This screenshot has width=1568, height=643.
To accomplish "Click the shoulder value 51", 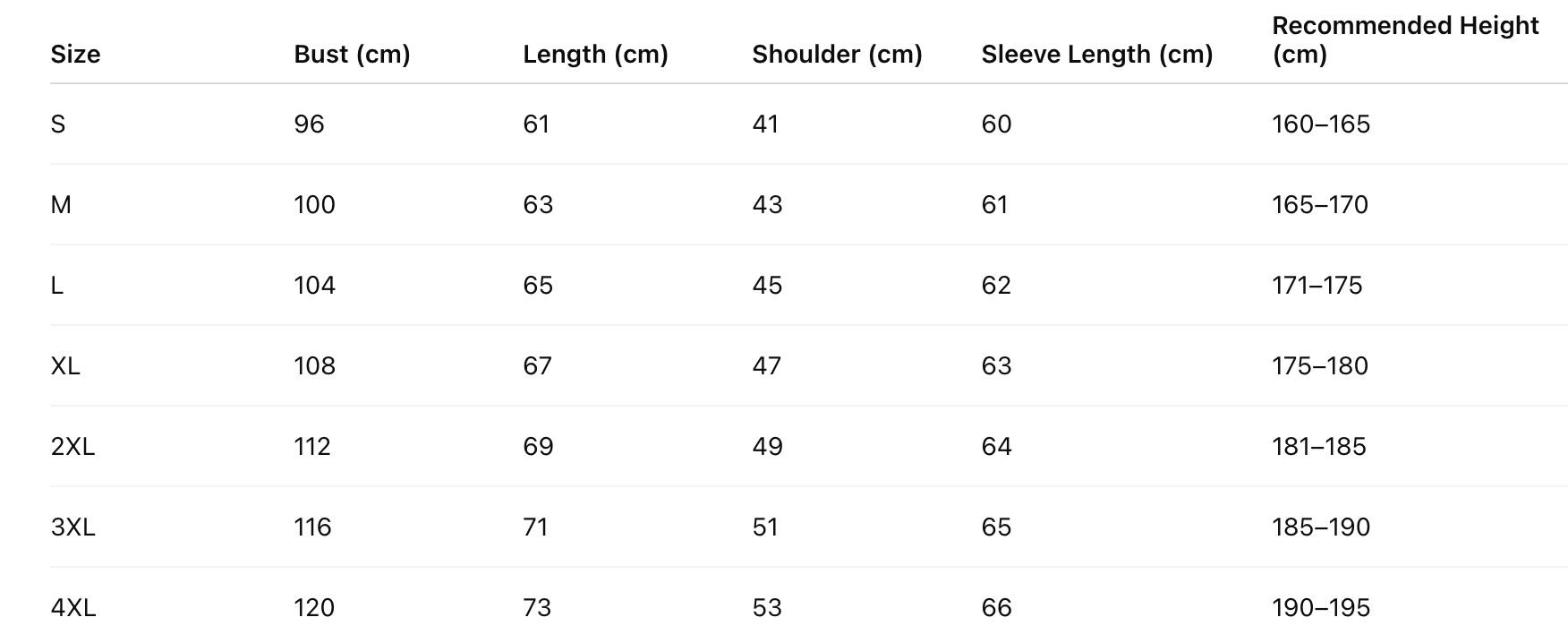I will click(765, 527).
